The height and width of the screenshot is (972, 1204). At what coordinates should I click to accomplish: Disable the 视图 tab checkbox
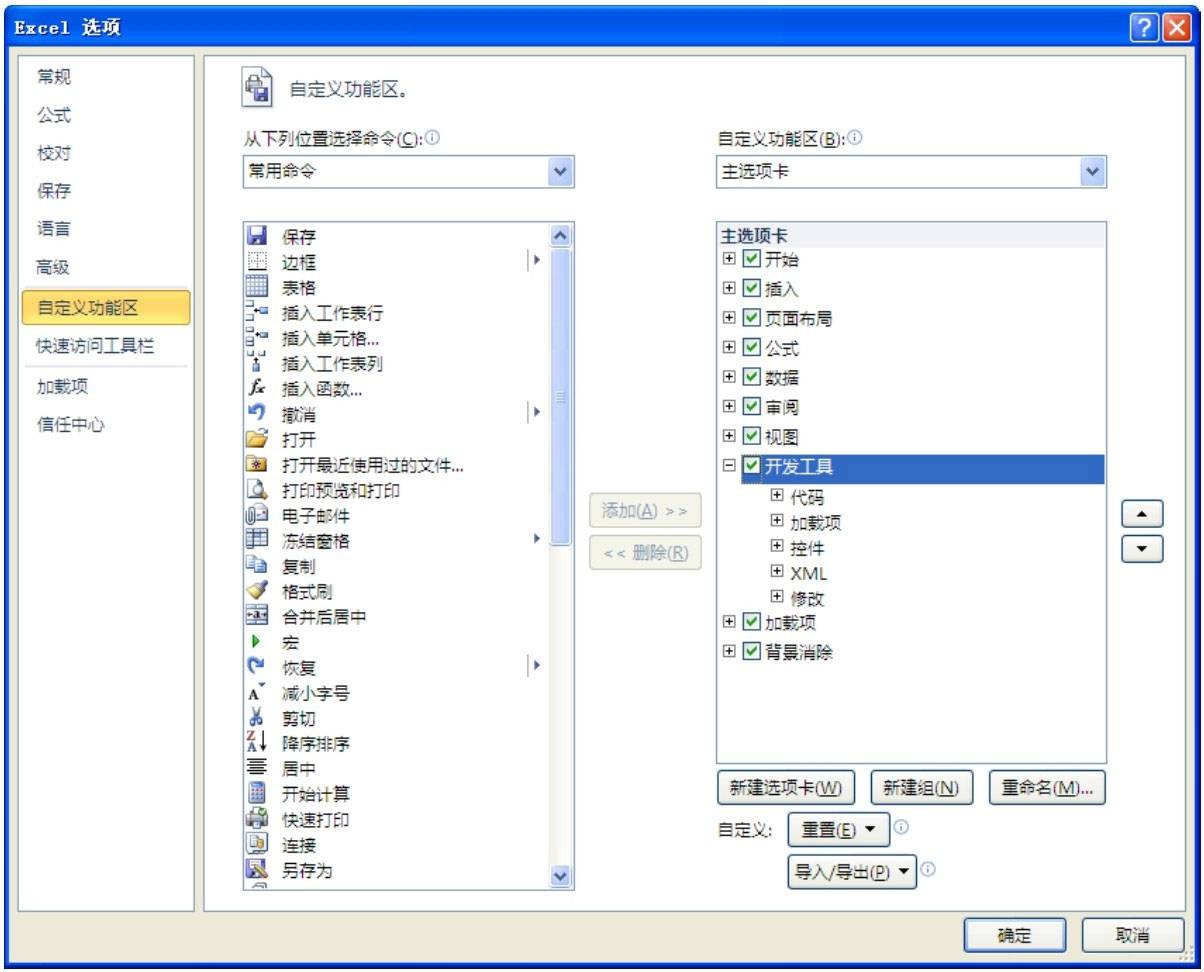(x=751, y=437)
